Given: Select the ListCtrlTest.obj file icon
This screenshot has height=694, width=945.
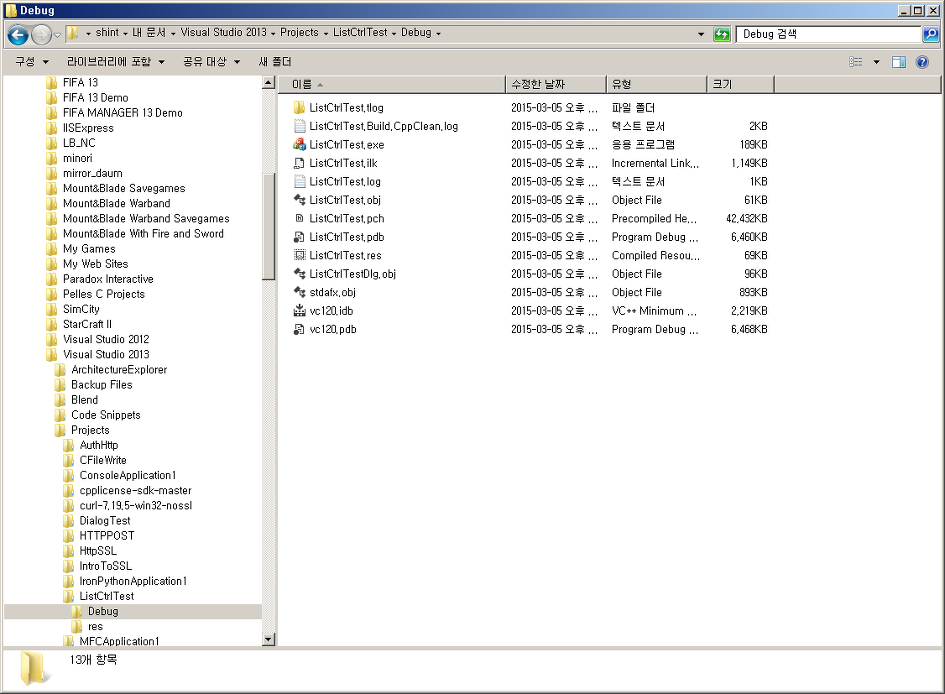Looking at the screenshot, I should [x=300, y=200].
